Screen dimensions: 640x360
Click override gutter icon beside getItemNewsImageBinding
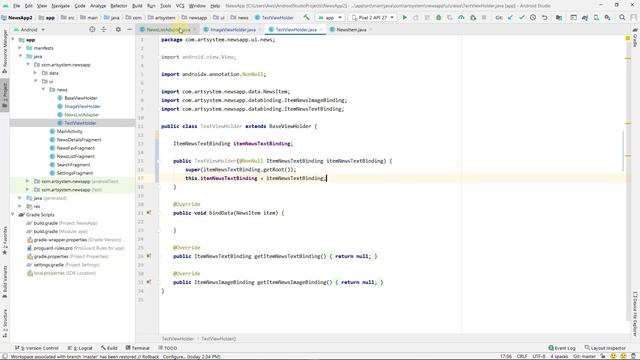click(149, 282)
